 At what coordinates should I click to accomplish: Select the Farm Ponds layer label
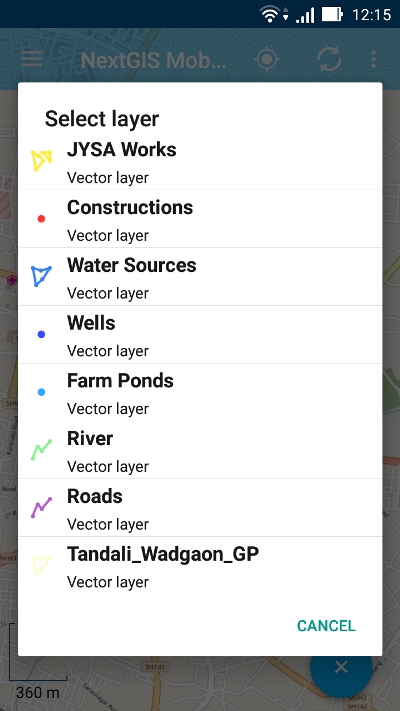click(x=120, y=381)
